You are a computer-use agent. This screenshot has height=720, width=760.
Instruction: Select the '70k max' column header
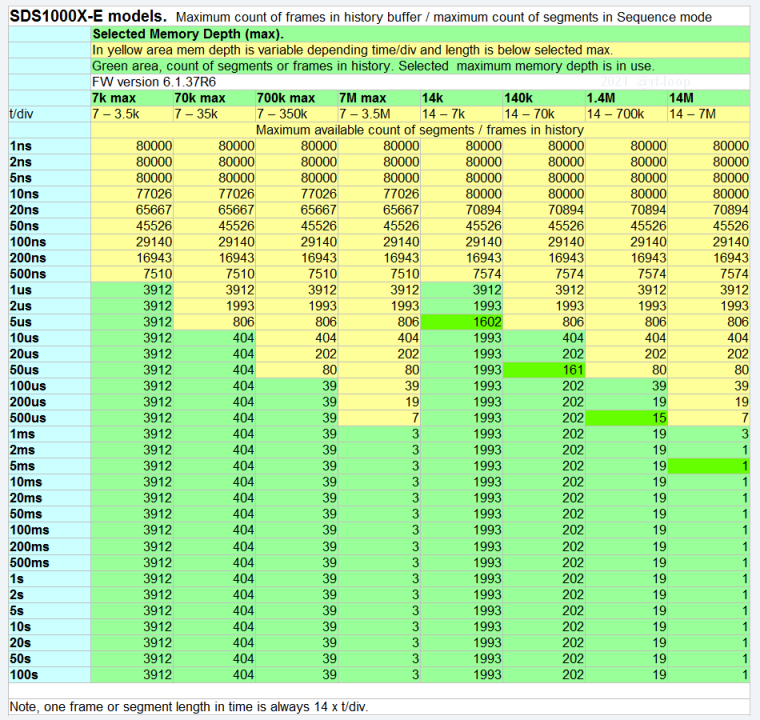214,98
